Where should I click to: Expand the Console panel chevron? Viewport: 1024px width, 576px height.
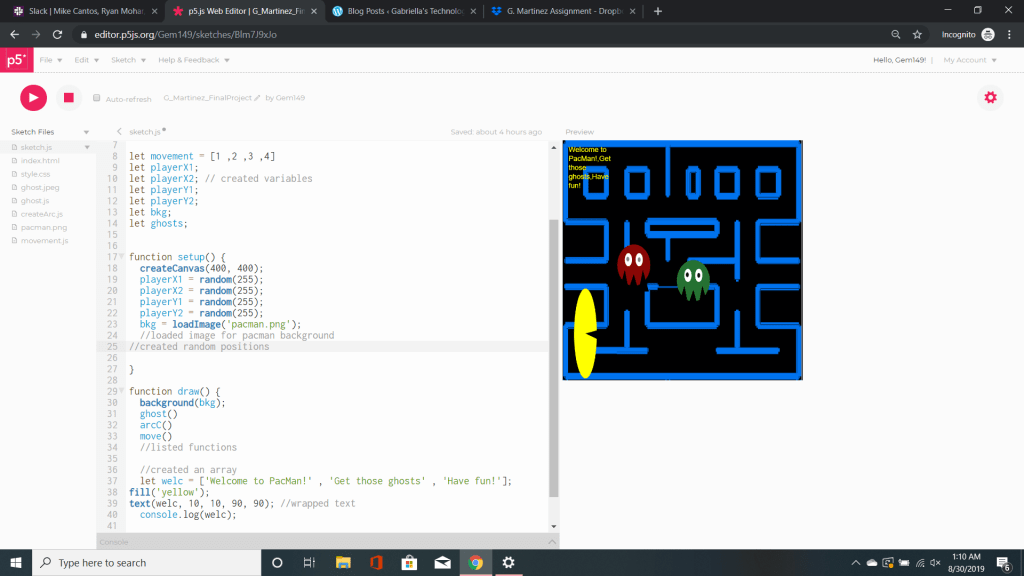551,542
